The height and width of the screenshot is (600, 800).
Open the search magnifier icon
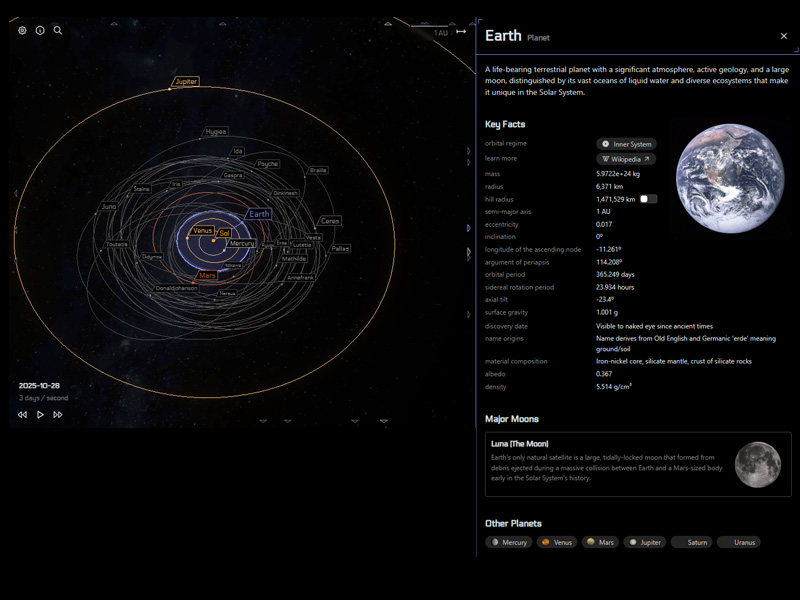[x=56, y=30]
